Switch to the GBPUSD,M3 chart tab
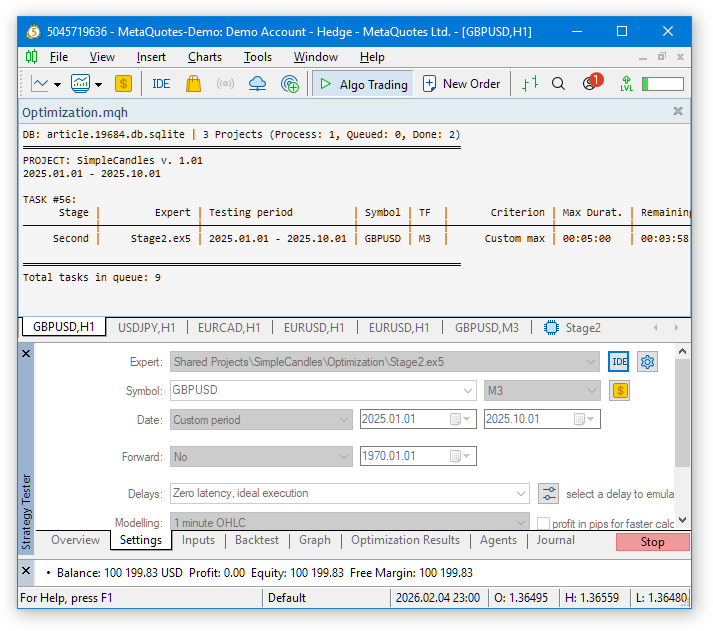Screen dimensions: 713x631 pos(487,328)
